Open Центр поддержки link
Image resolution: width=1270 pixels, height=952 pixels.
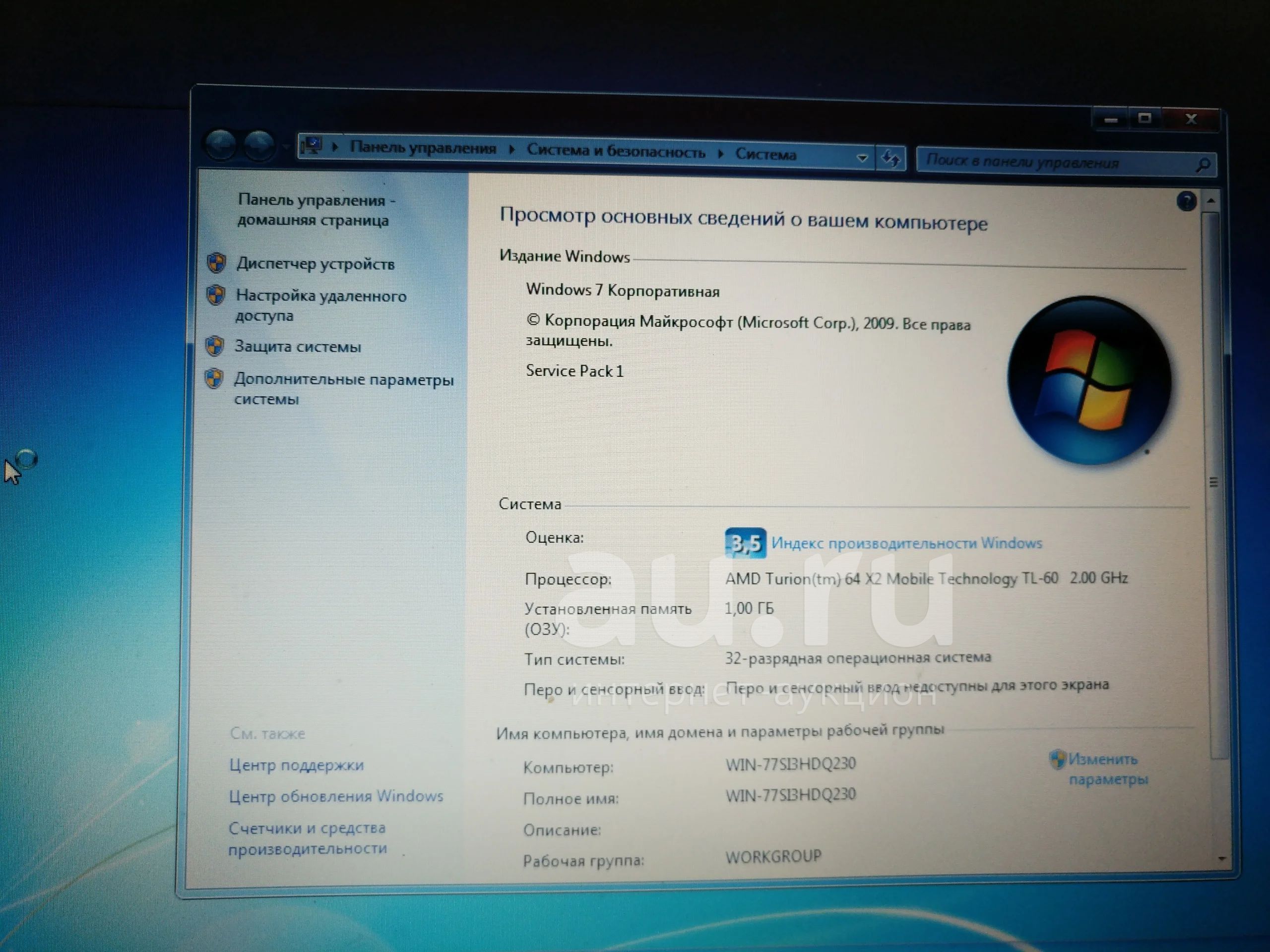click(x=296, y=765)
